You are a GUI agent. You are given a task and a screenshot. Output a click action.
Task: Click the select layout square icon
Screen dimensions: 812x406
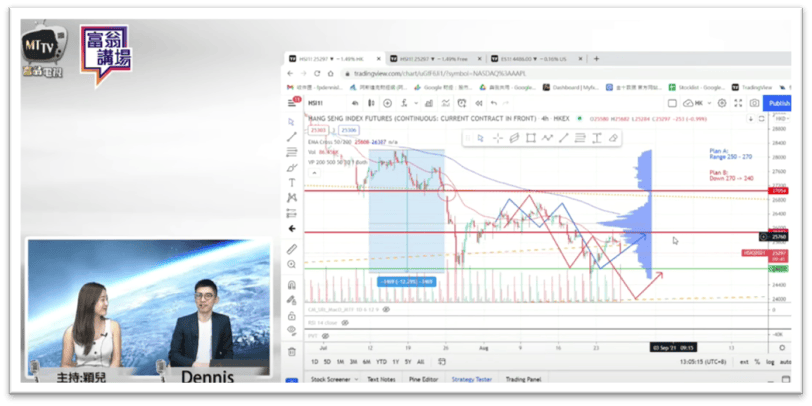[672, 103]
